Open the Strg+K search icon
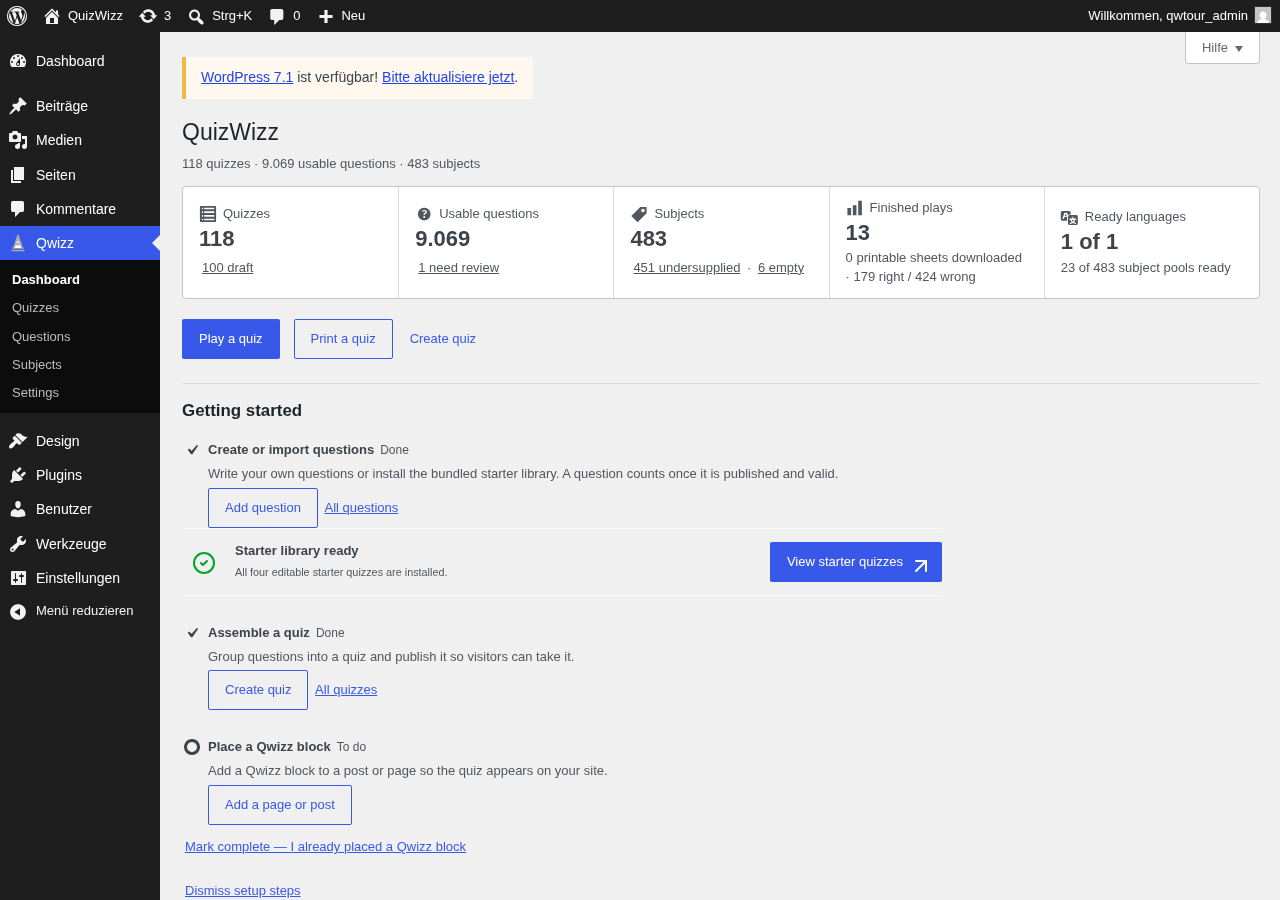 (x=196, y=16)
